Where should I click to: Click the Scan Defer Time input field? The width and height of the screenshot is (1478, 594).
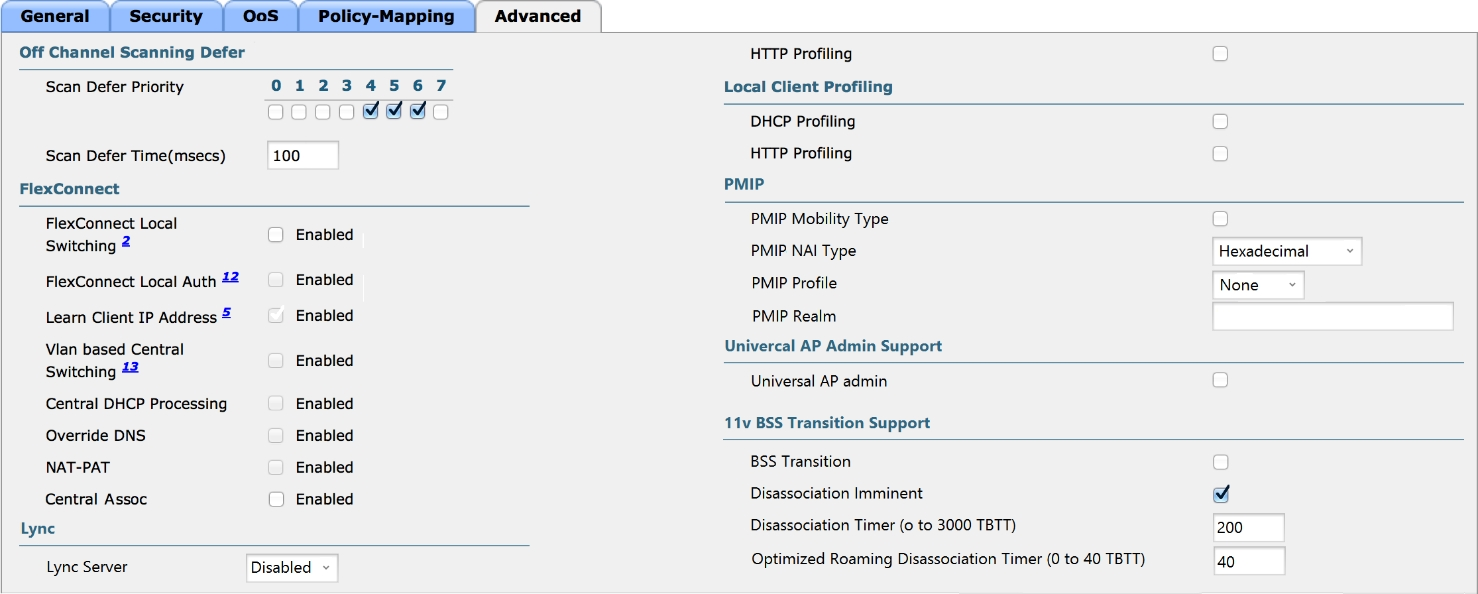coord(303,155)
